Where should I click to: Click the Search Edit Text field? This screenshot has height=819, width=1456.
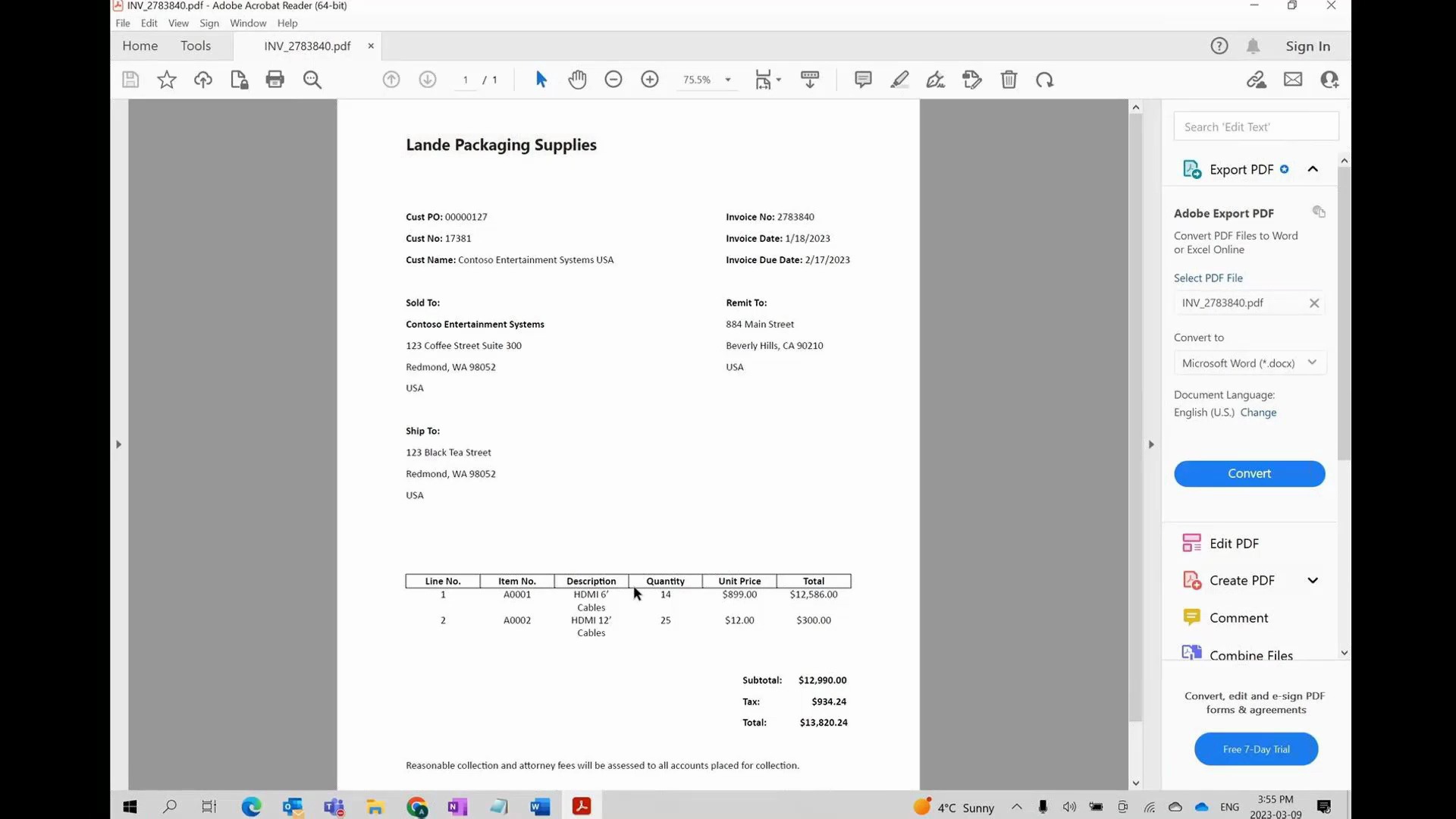(x=1255, y=127)
